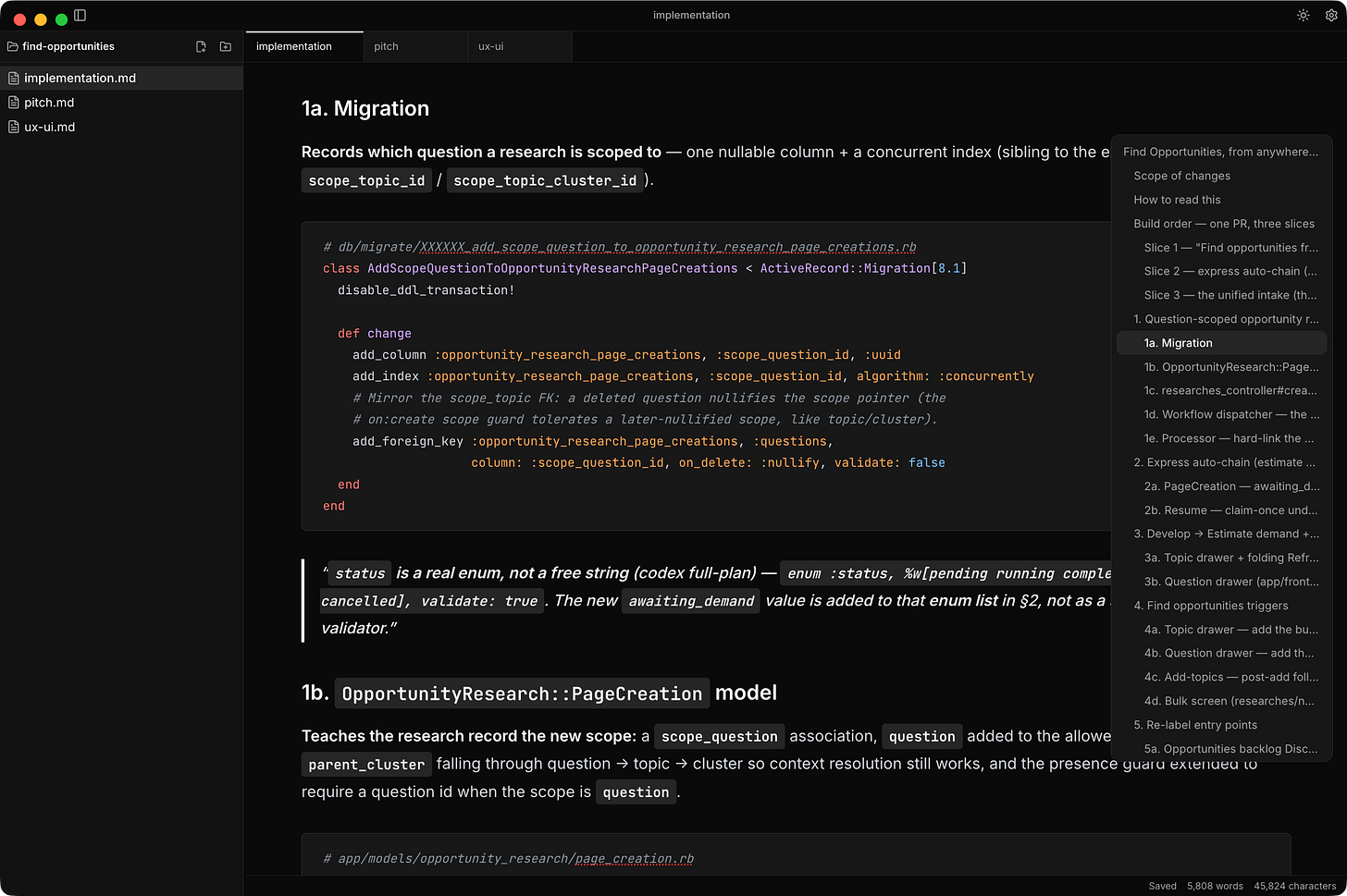Jump to 'Build order — one PR, three slices'
The height and width of the screenshot is (896, 1347).
tap(1221, 224)
